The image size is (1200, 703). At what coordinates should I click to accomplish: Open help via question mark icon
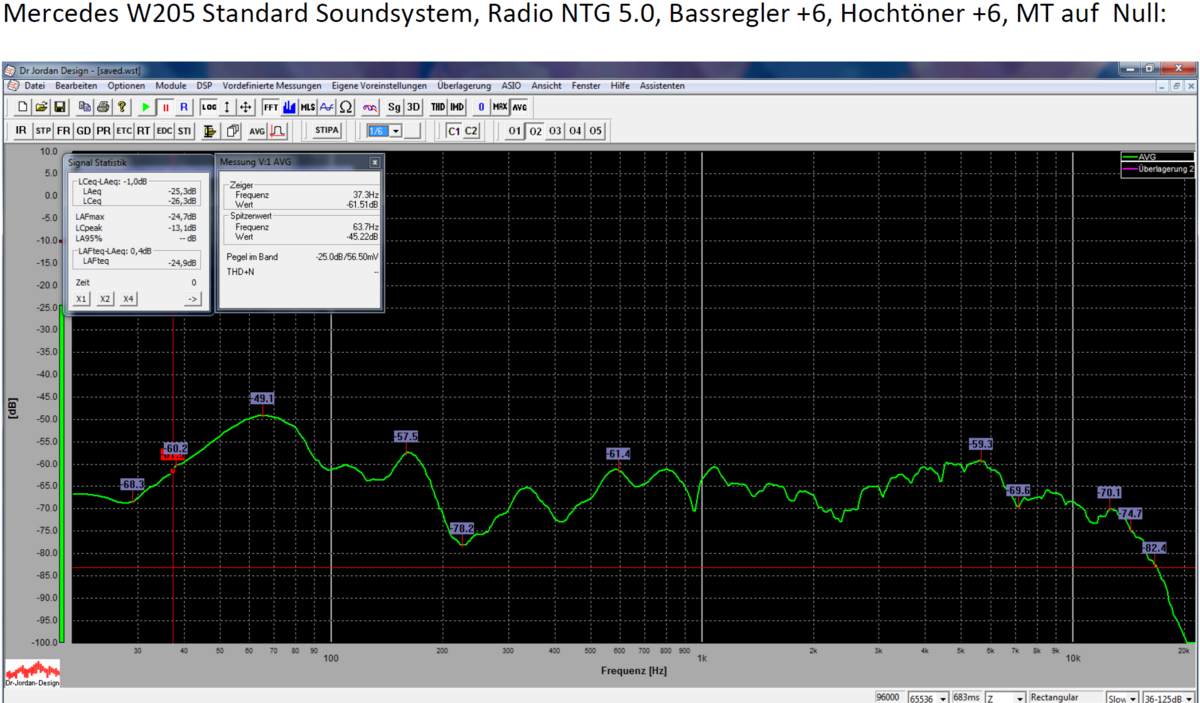[121, 106]
